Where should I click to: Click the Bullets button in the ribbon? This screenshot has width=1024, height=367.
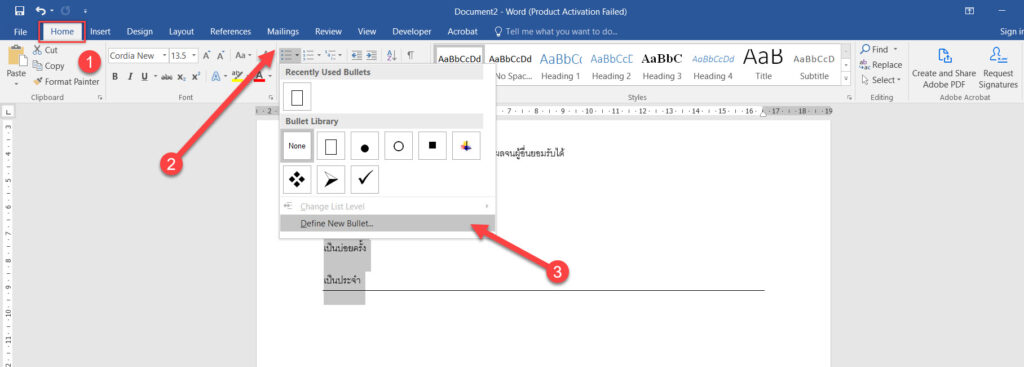(x=287, y=56)
